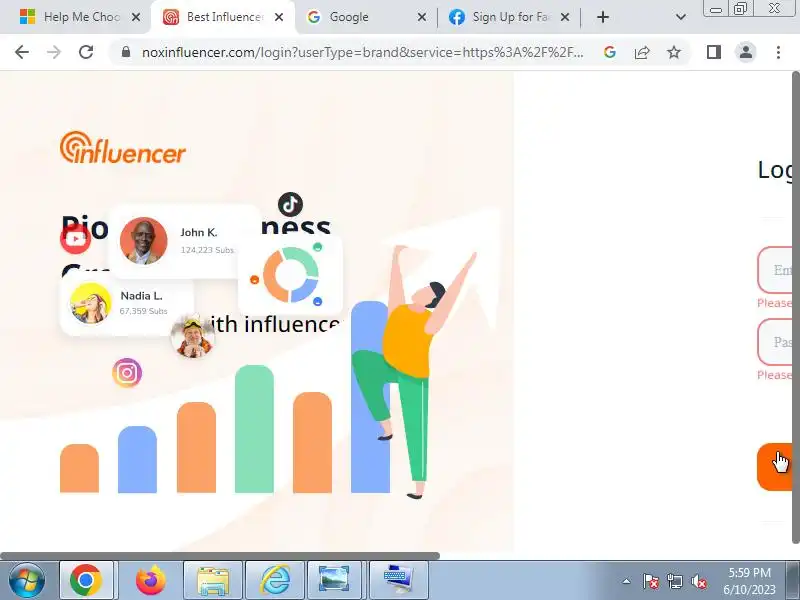This screenshot has width=800, height=600.
Task: Open Chrome's three-dot menu
Action: click(778, 52)
